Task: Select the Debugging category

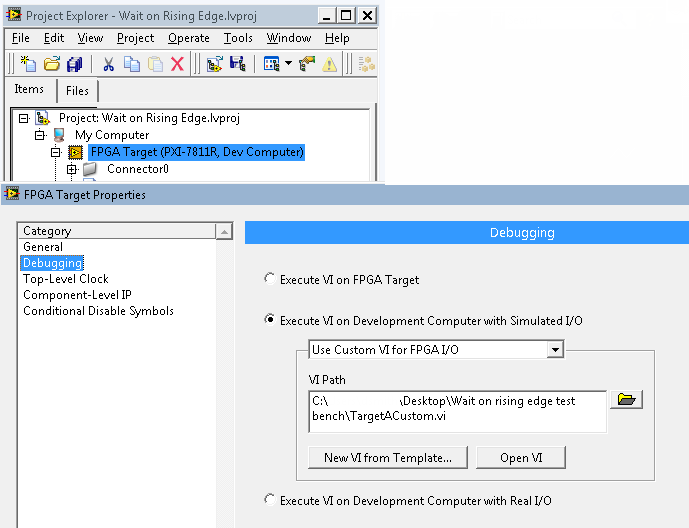Action: click(52, 263)
